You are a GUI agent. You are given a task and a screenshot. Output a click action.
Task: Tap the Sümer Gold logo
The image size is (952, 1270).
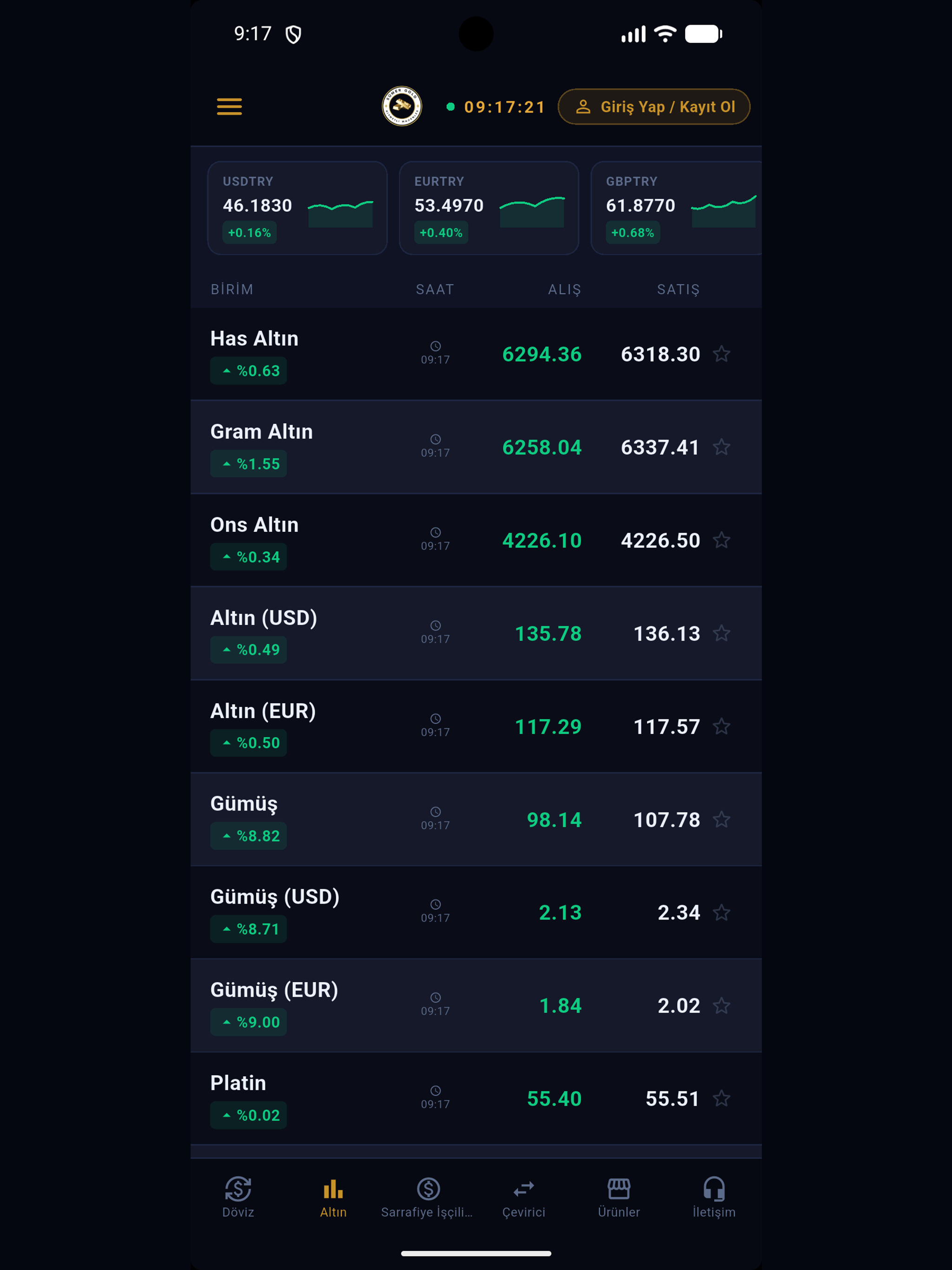click(402, 106)
